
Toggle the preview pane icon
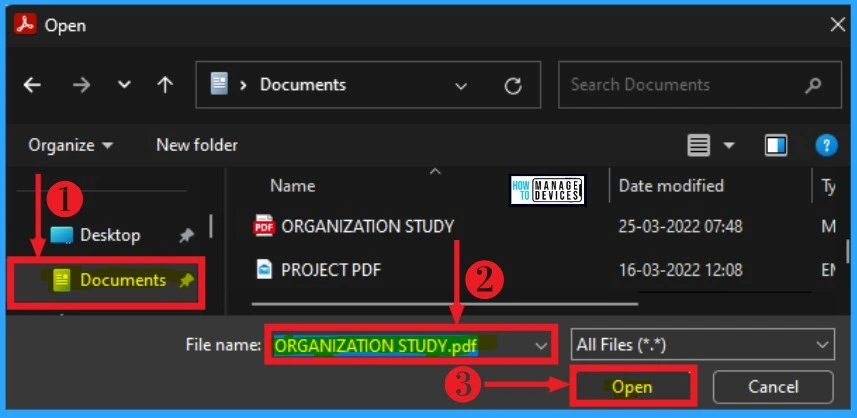(x=776, y=146)
